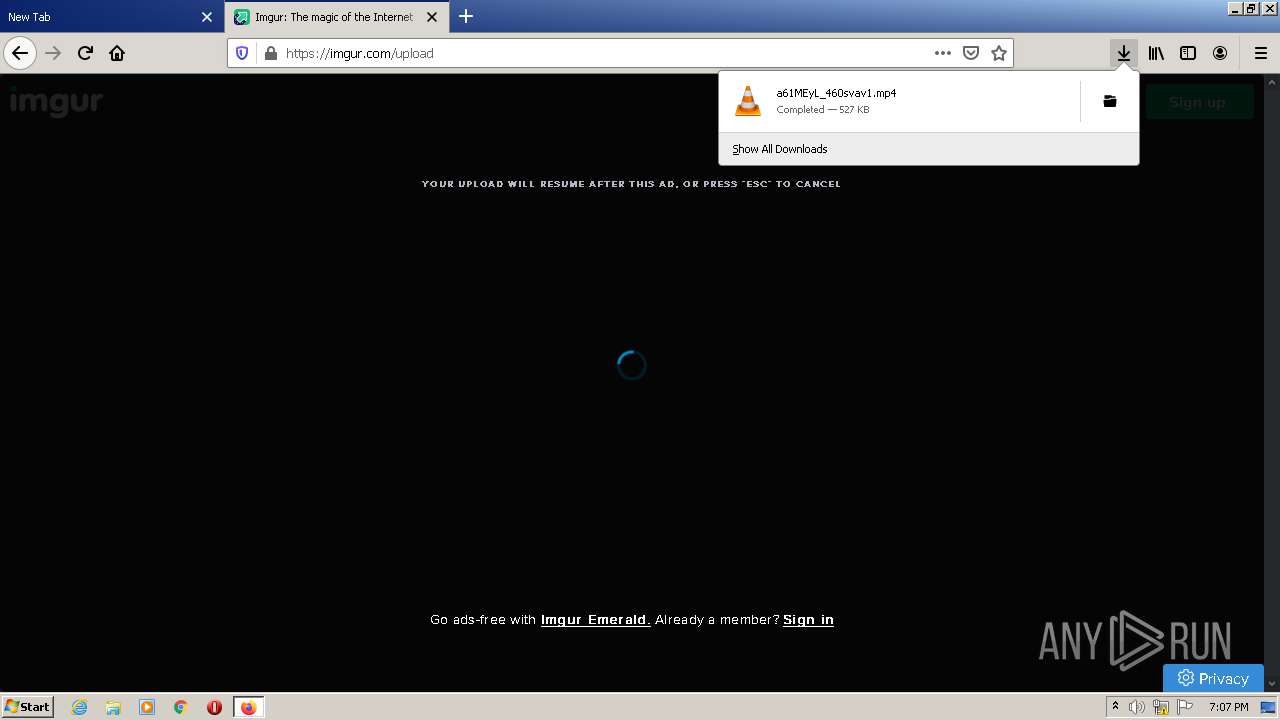
Task: Launch Chrome from taskbar
Action: (181, 707)
